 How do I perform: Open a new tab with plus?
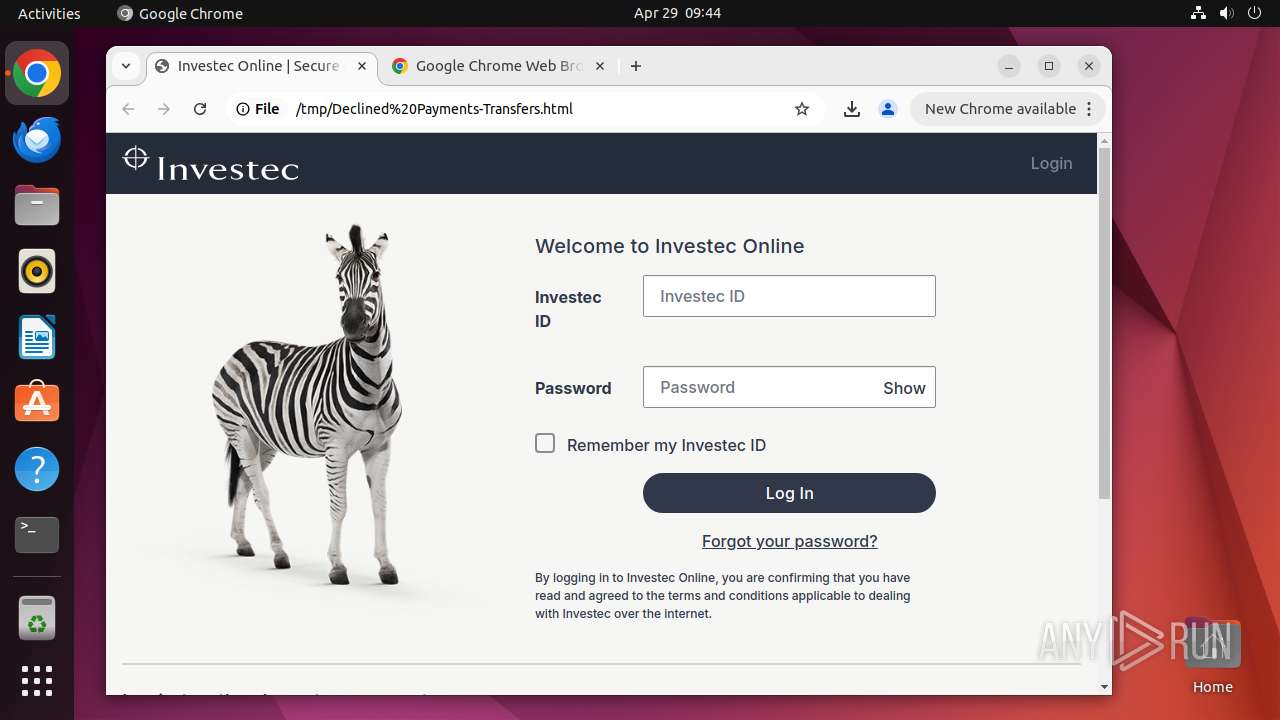(x=636, y=66)
